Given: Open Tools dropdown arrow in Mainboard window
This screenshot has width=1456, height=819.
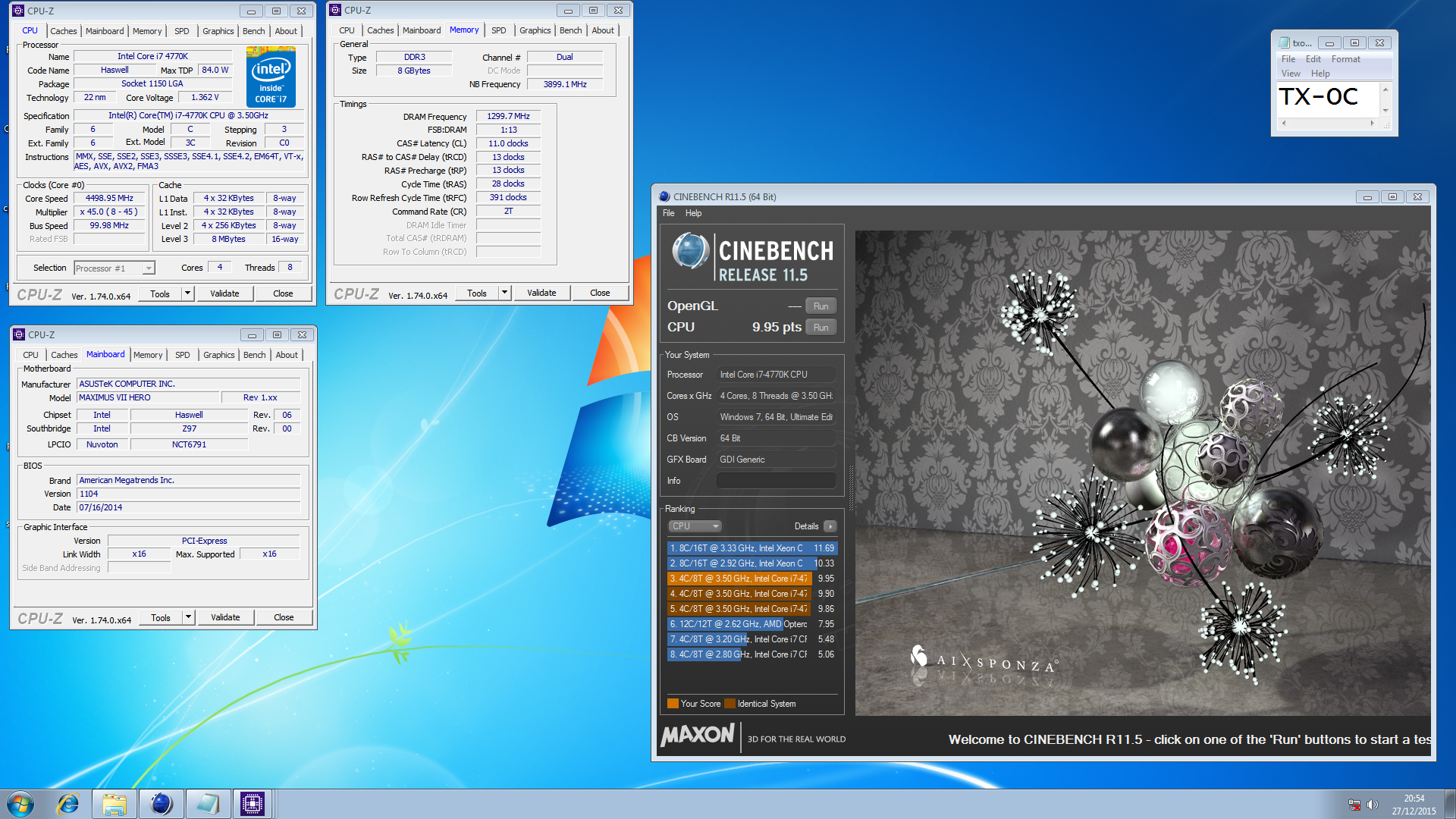Looking at the screenshot, I should point(189,617).
